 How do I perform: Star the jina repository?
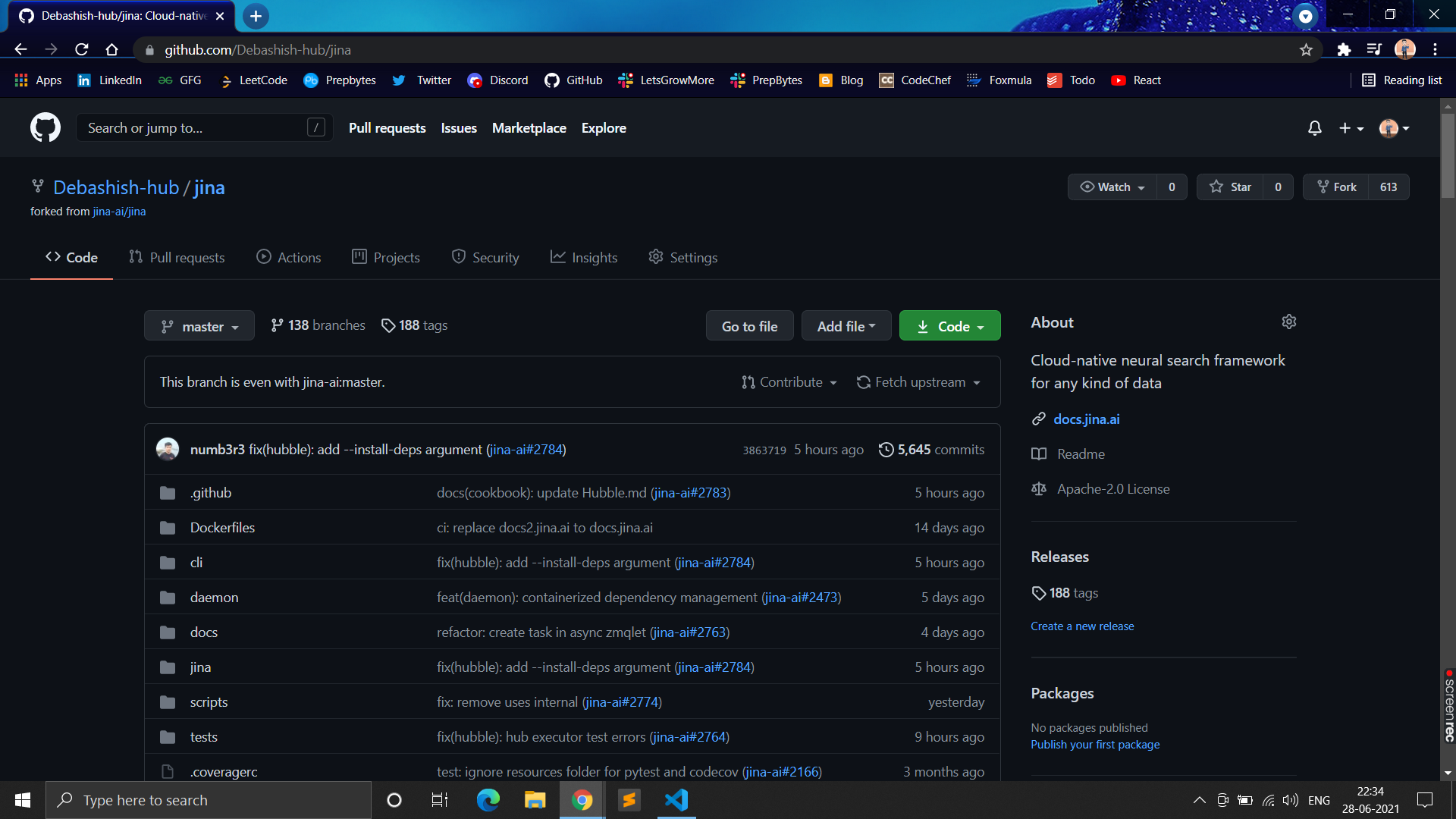pos(1230,187)
